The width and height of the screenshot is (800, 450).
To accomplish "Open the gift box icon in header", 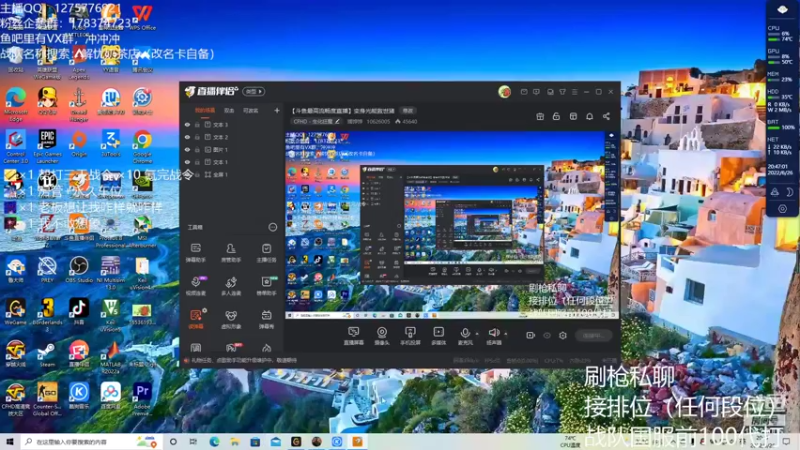I will click(540, 116).
